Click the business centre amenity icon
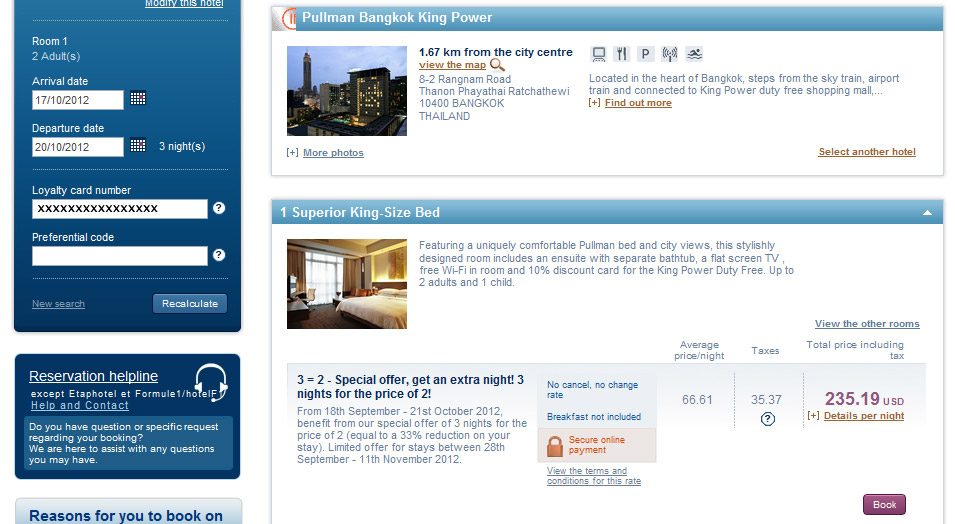 pos(599,54)
